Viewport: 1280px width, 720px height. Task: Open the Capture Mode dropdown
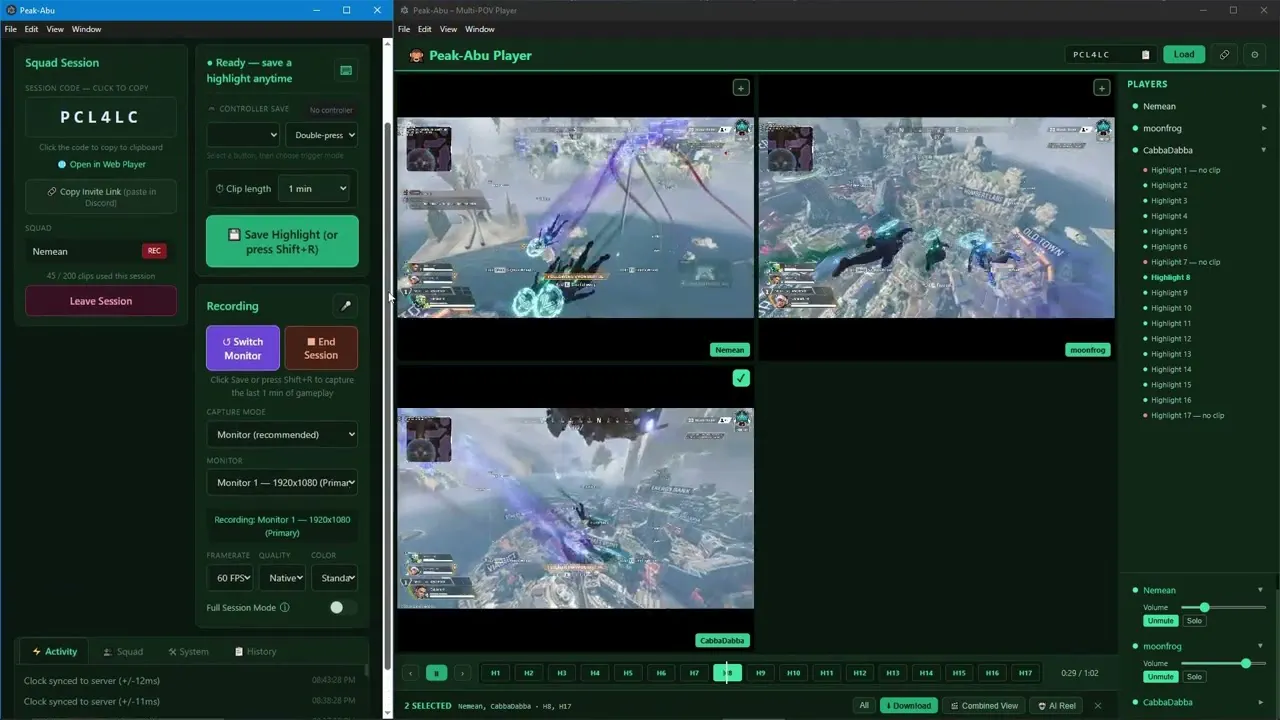(282, 435)
